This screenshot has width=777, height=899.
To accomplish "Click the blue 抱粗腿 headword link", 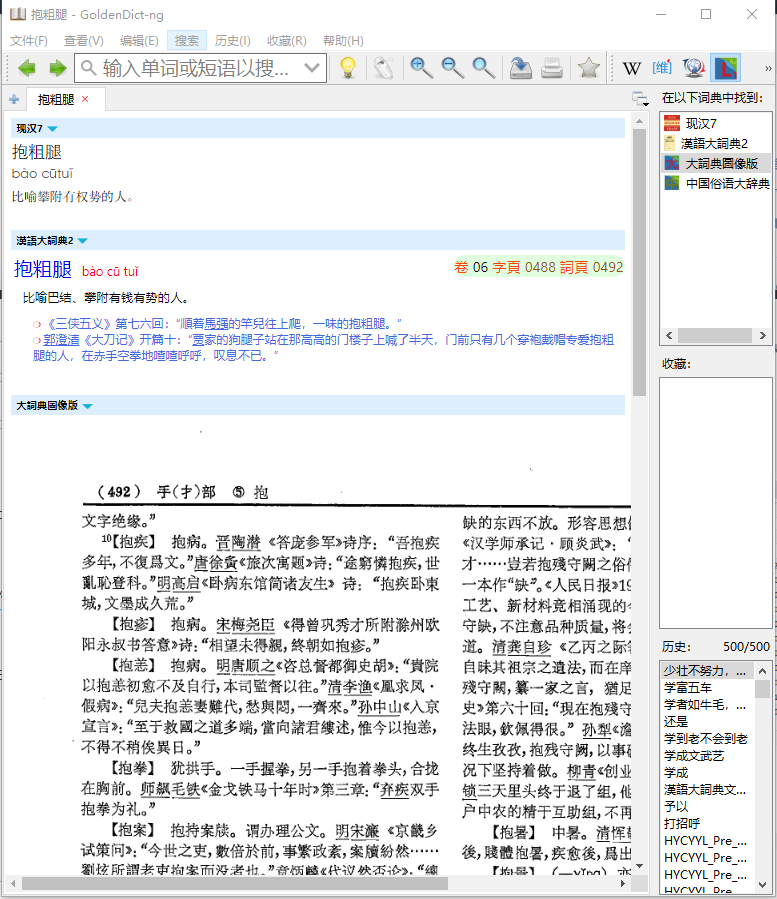I will pos(43,269).
